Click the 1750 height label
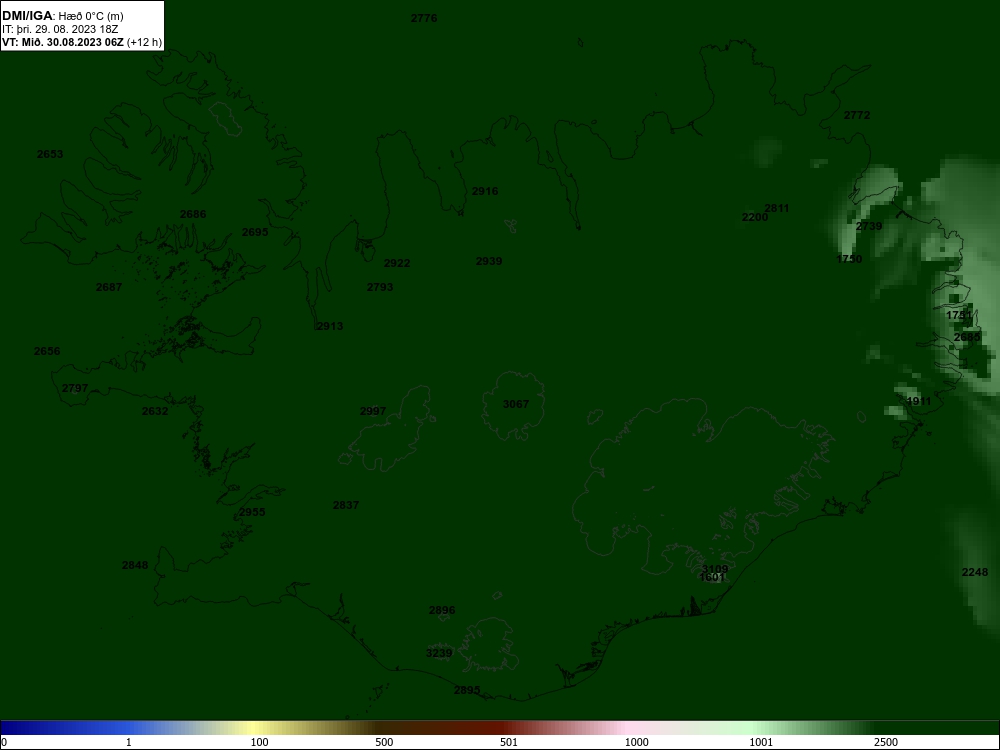The width and height of the screenshot is (1000, 750). (x=849, y=259)
